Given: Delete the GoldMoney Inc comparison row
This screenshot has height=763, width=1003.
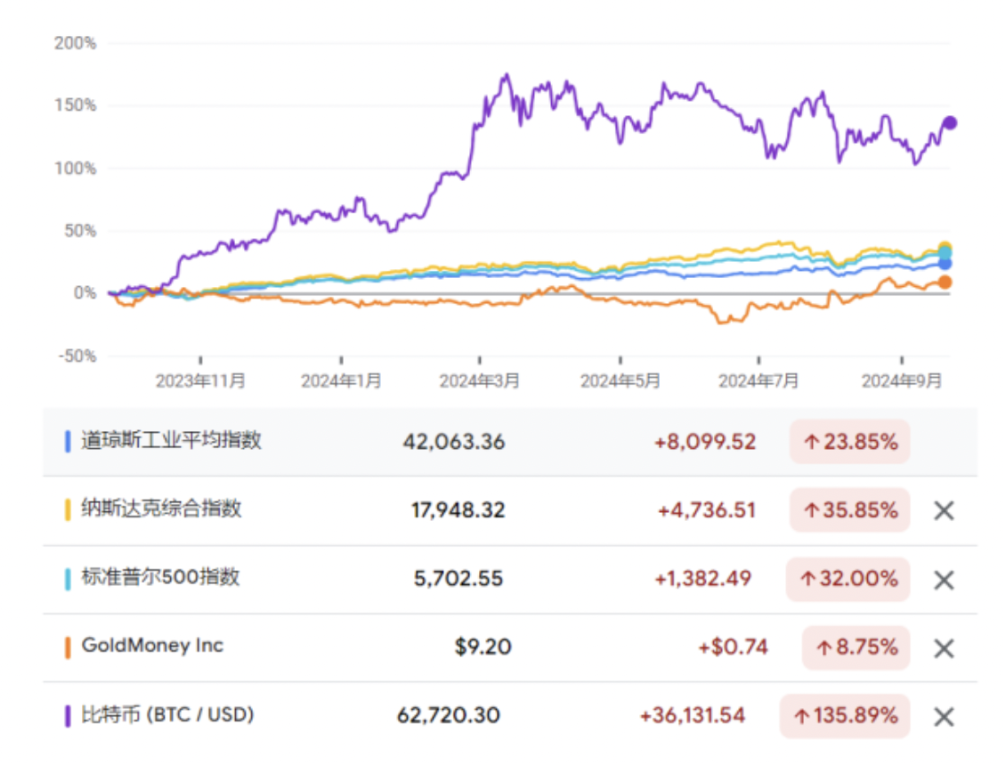Looking at the screenshot, I should click(x=943, y=648).
